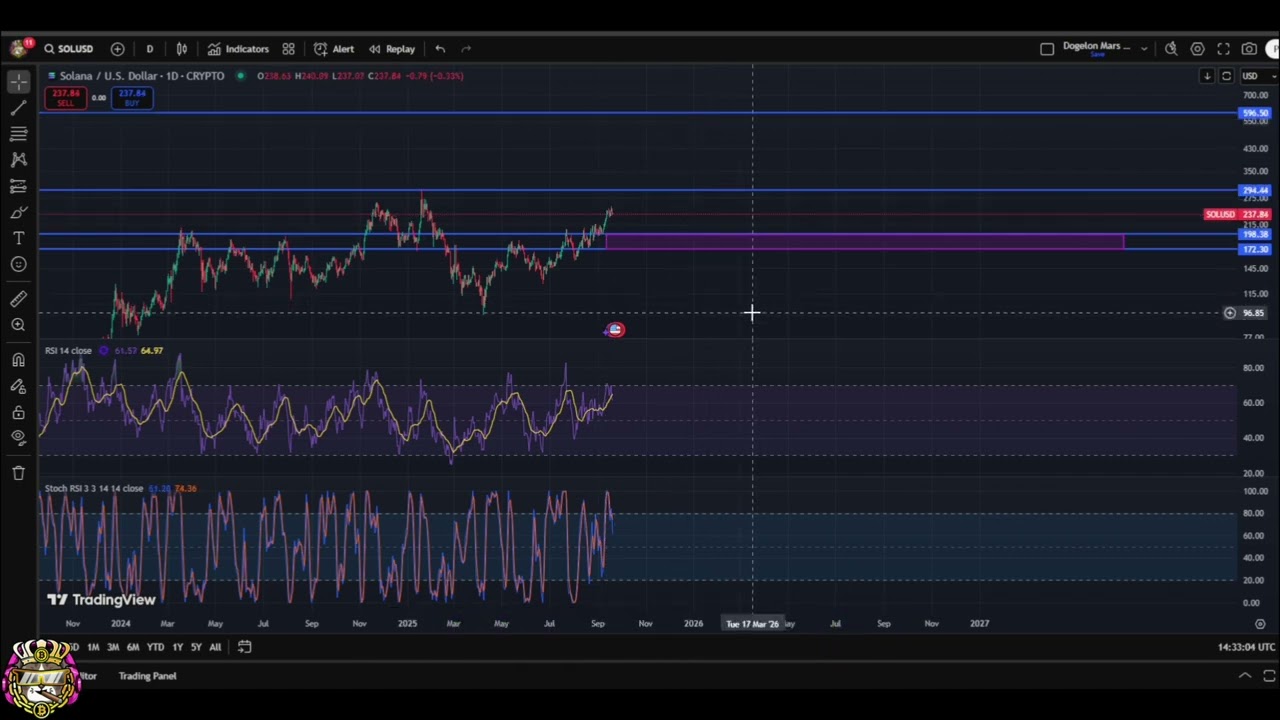Open the D timeframe interval selector

[150, 49]
